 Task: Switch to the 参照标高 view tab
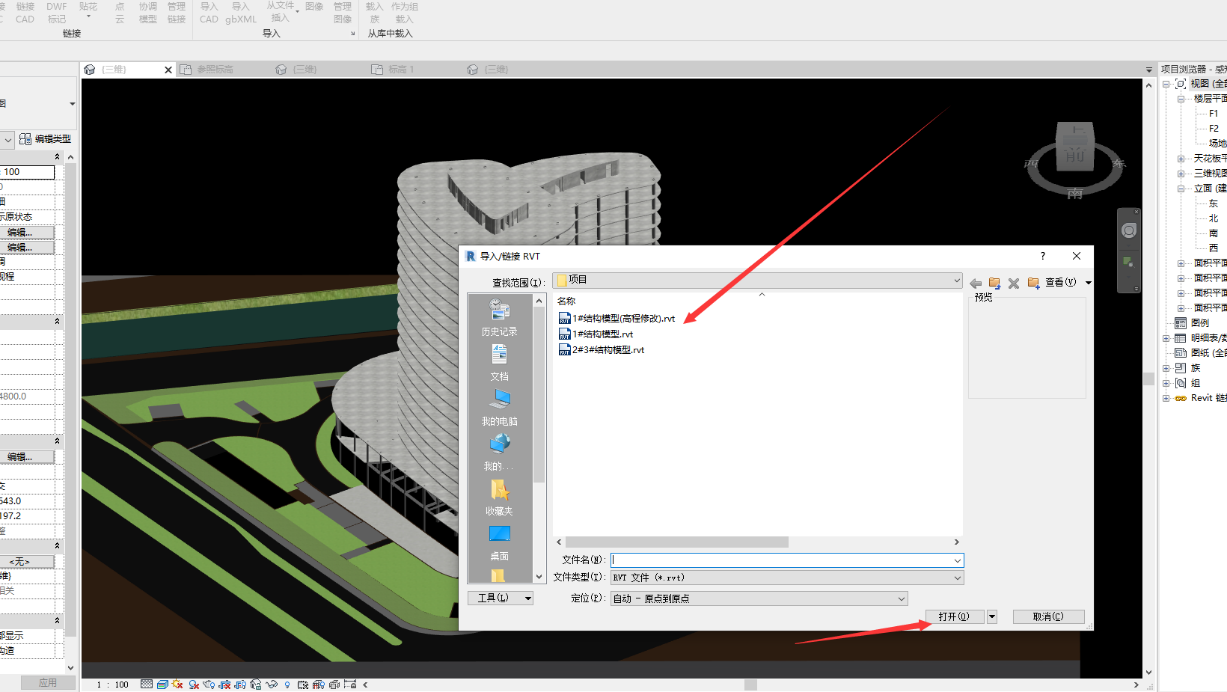tap(214, 69)
